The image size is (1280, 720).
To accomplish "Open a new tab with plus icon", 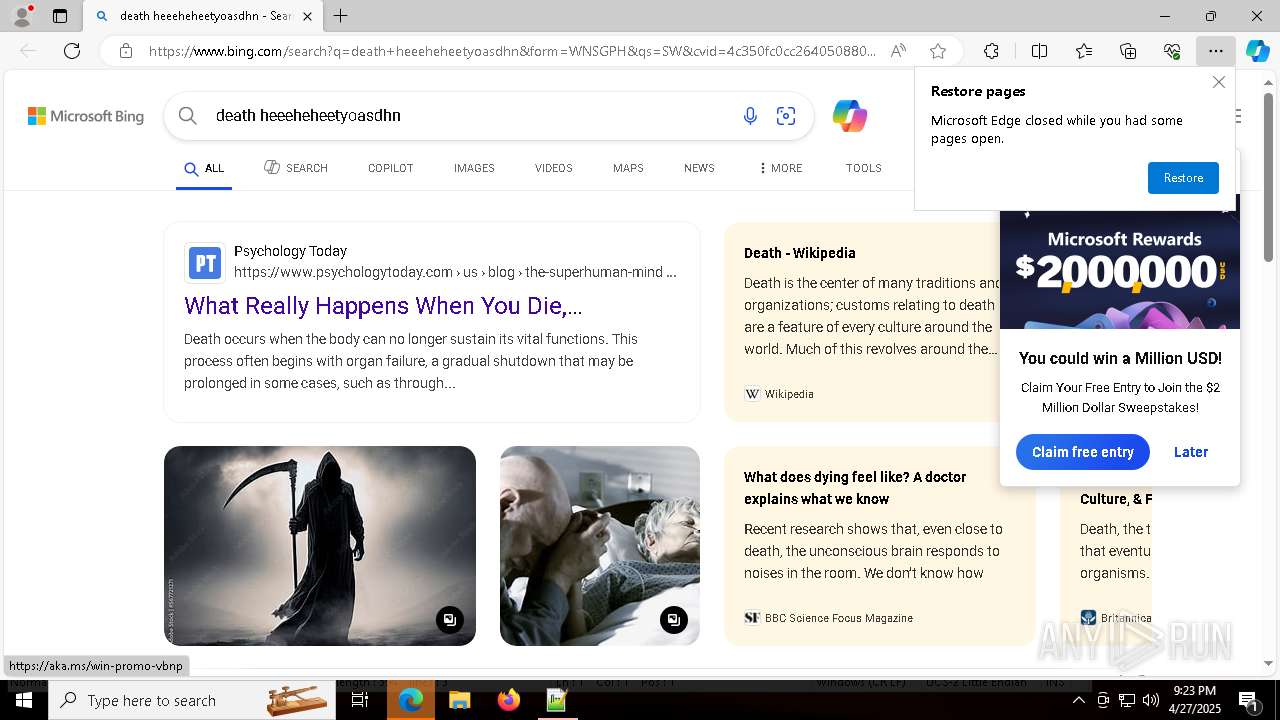I will tap(341, 16).
